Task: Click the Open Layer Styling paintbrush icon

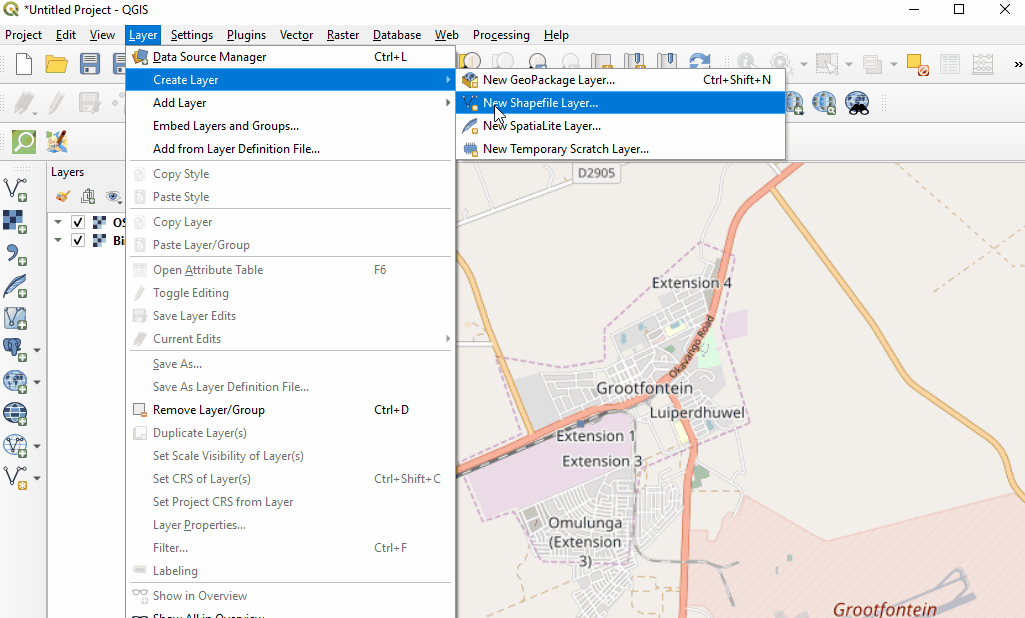Action: pyautogui.click(x=63, y=197)
